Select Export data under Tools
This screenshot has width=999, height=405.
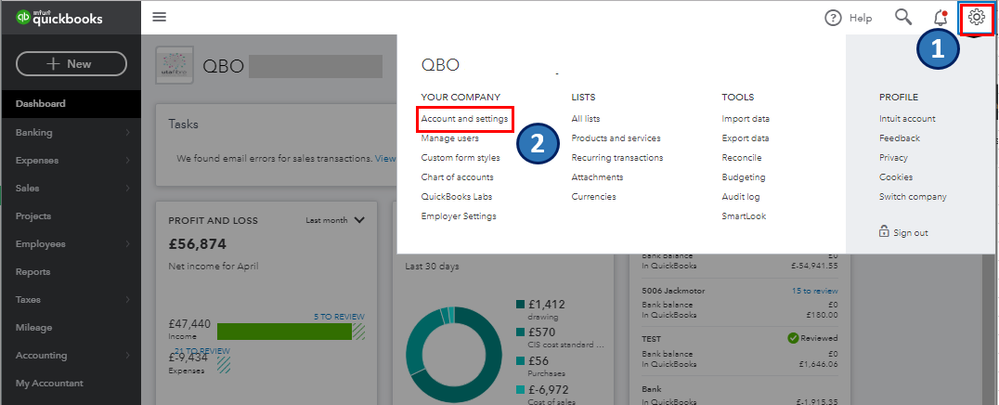click(x=745, y=138)
